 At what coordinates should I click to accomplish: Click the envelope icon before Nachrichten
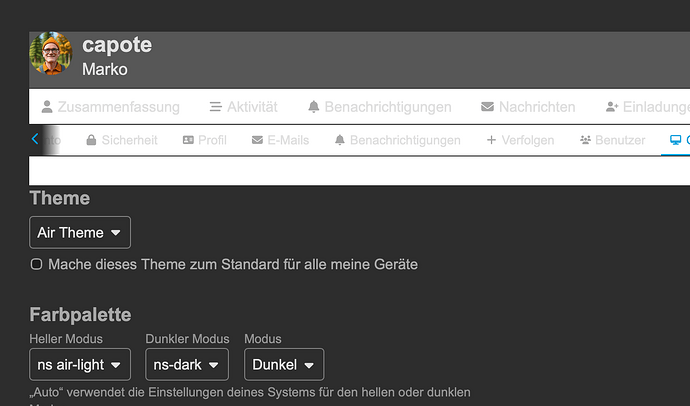coord(487,107)
